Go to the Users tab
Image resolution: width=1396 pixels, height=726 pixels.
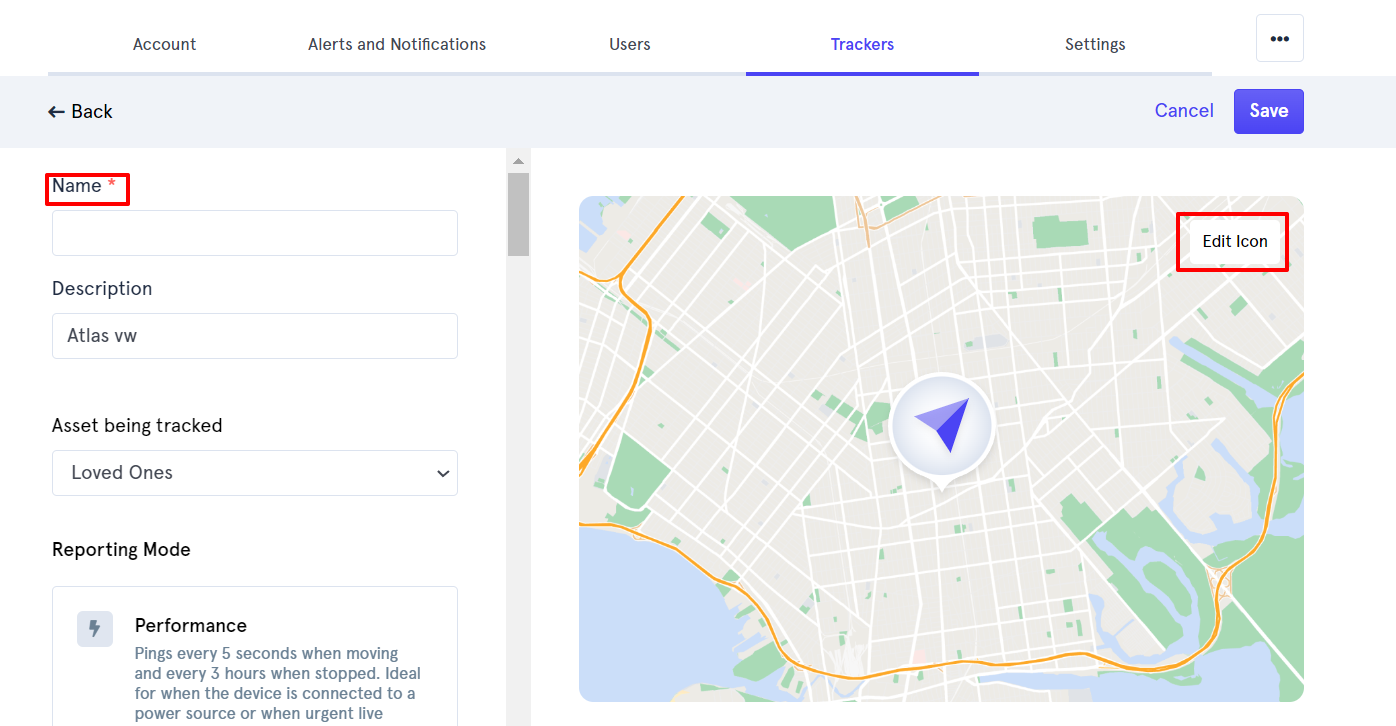(630, 44)
